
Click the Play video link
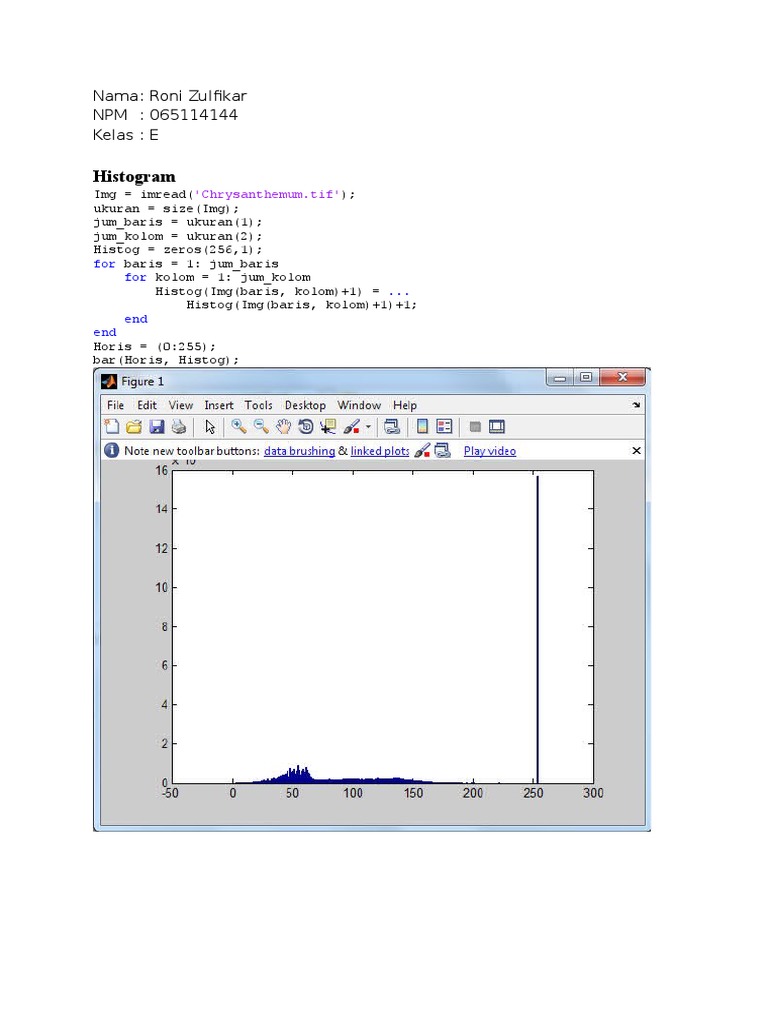[x=490, y=451]
